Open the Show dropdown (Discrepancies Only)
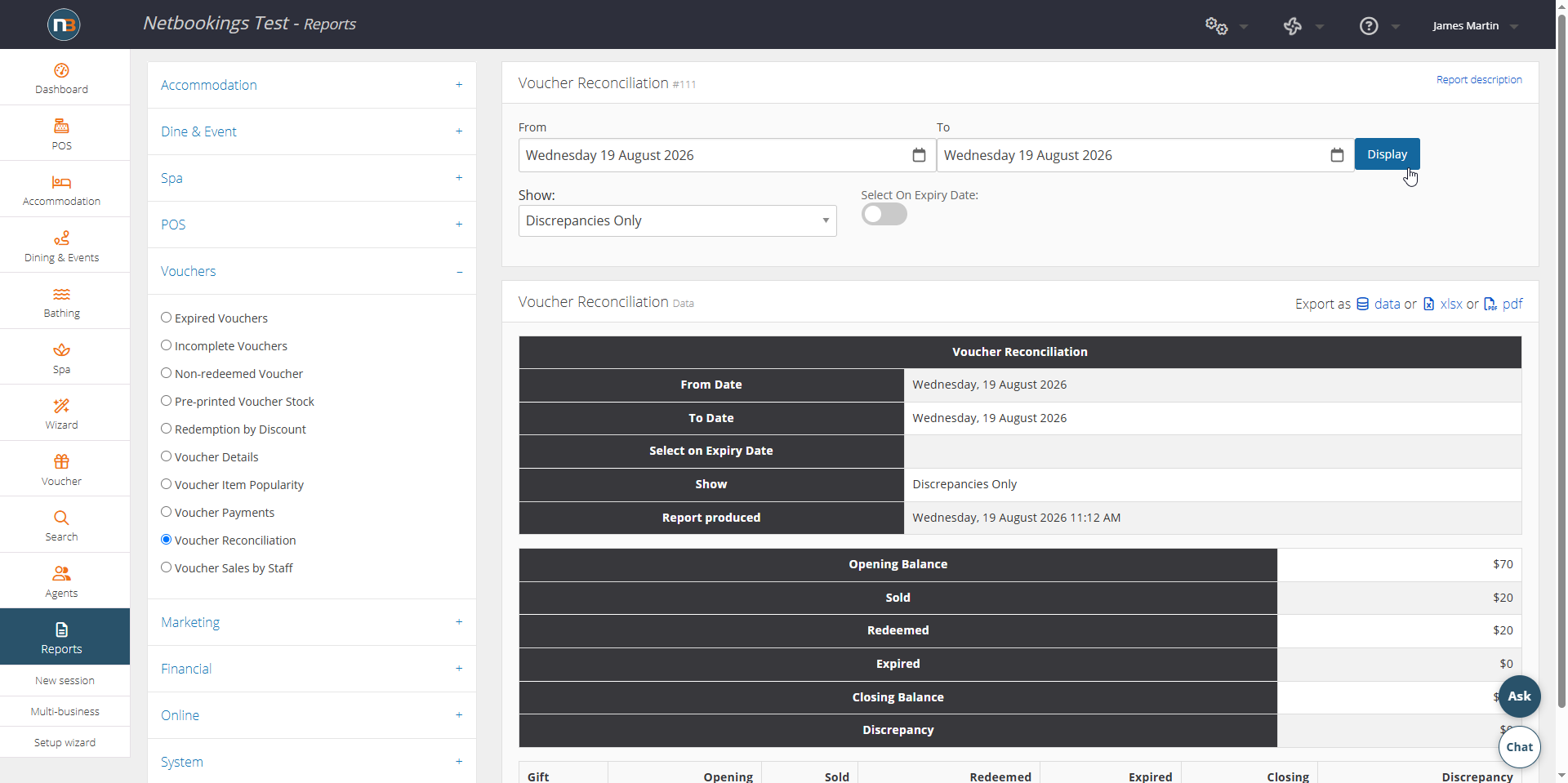Image resolution: width=1568 pixels, height=783 pixels. pos(678,221)
